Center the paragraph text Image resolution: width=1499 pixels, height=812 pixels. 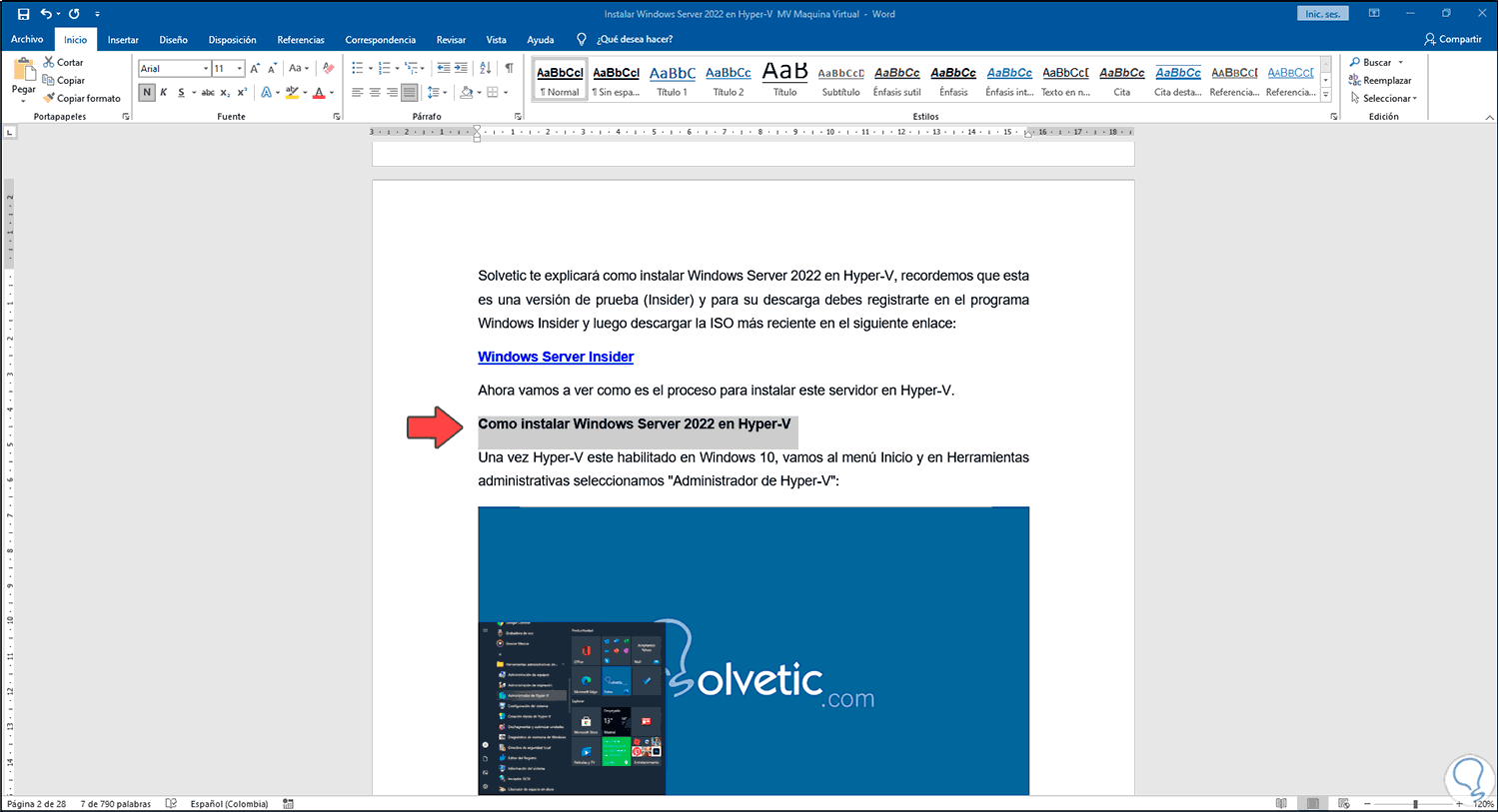(375, 92)
